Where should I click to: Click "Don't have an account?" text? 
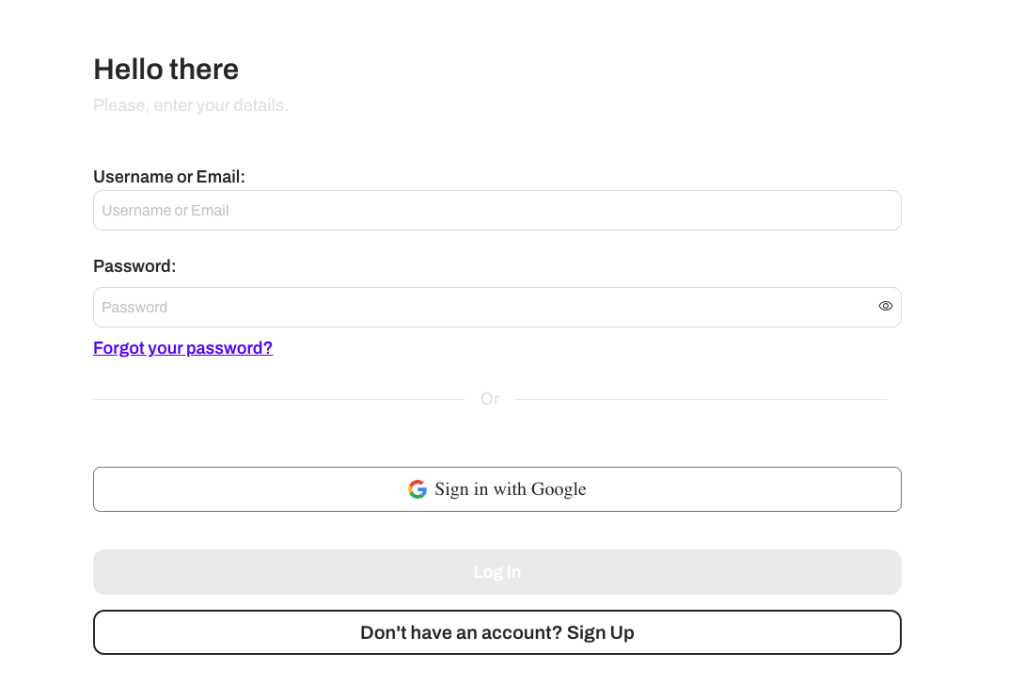pyautogui.click(x=461, y=632)
